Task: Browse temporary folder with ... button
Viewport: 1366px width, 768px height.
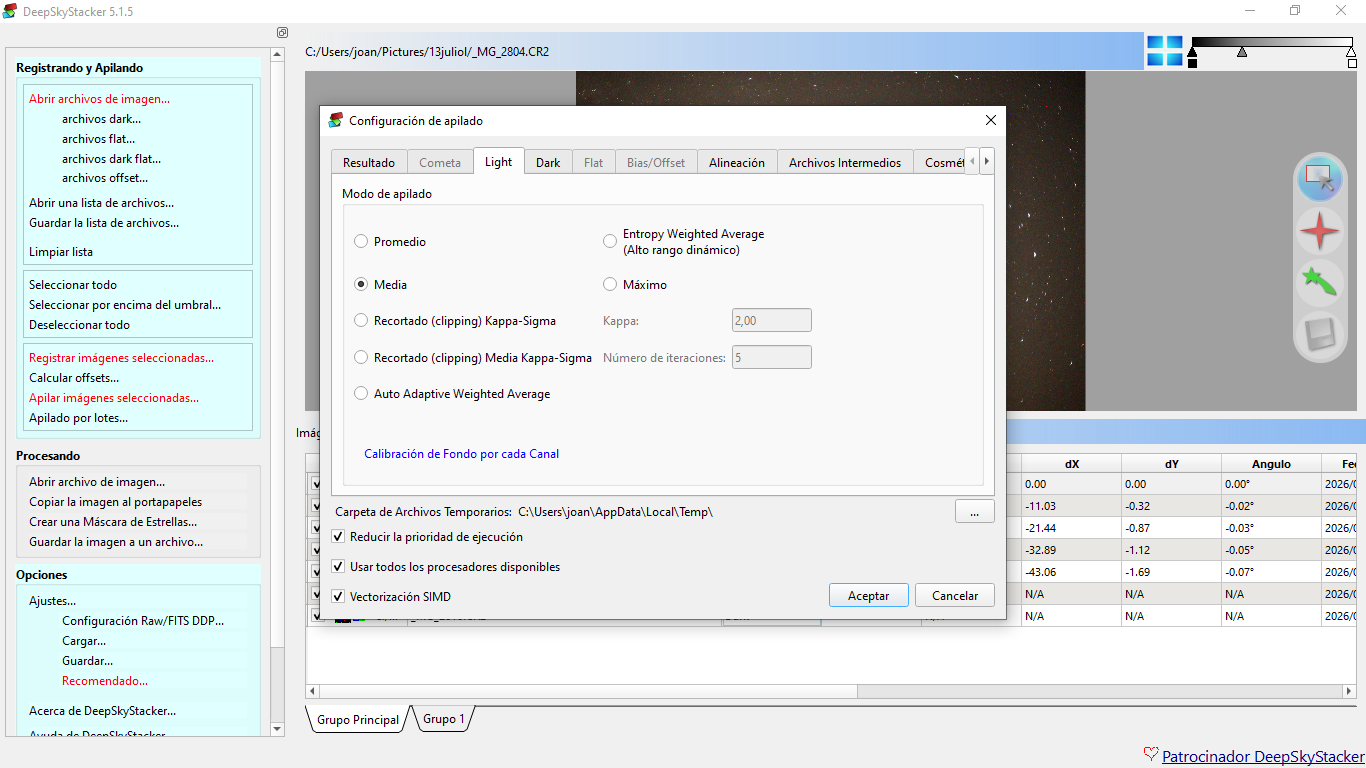Action: 974,512
